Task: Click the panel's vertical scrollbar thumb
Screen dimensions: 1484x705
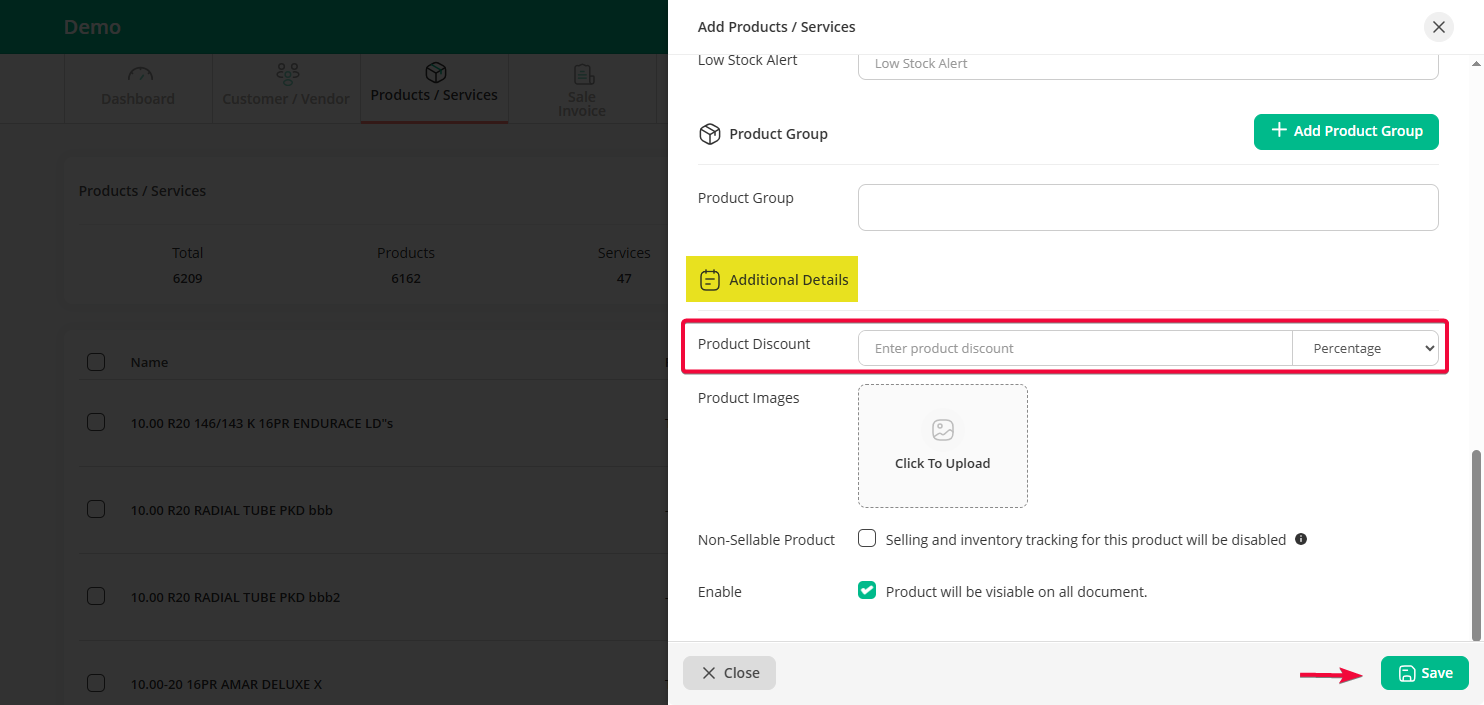Action: [x=1475, y=543]
